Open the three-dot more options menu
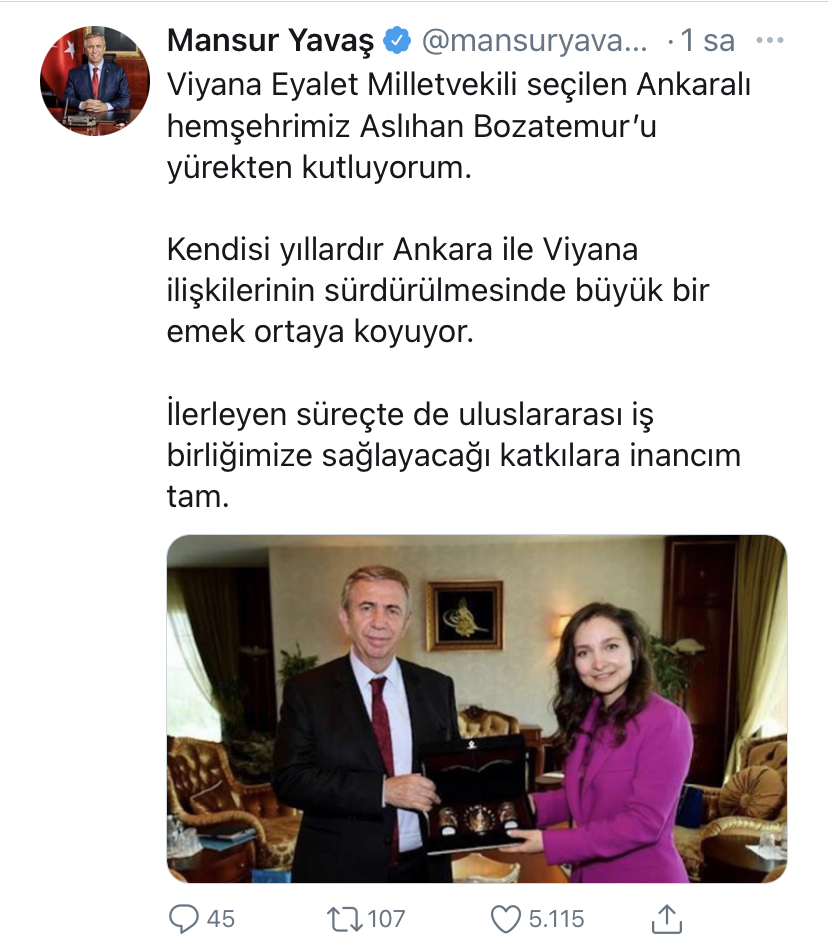This screenshot has height=947, width=828. coord(769,40)
